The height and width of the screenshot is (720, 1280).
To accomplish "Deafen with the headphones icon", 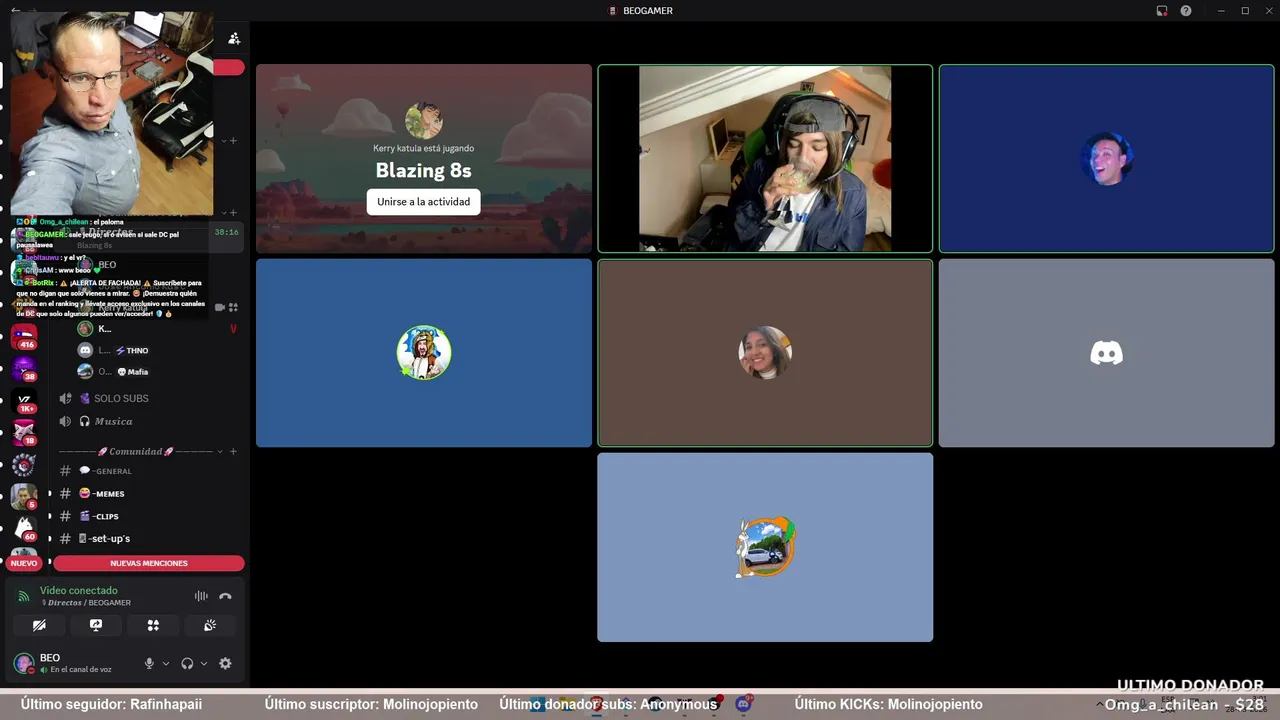I will tap(187, 663).
